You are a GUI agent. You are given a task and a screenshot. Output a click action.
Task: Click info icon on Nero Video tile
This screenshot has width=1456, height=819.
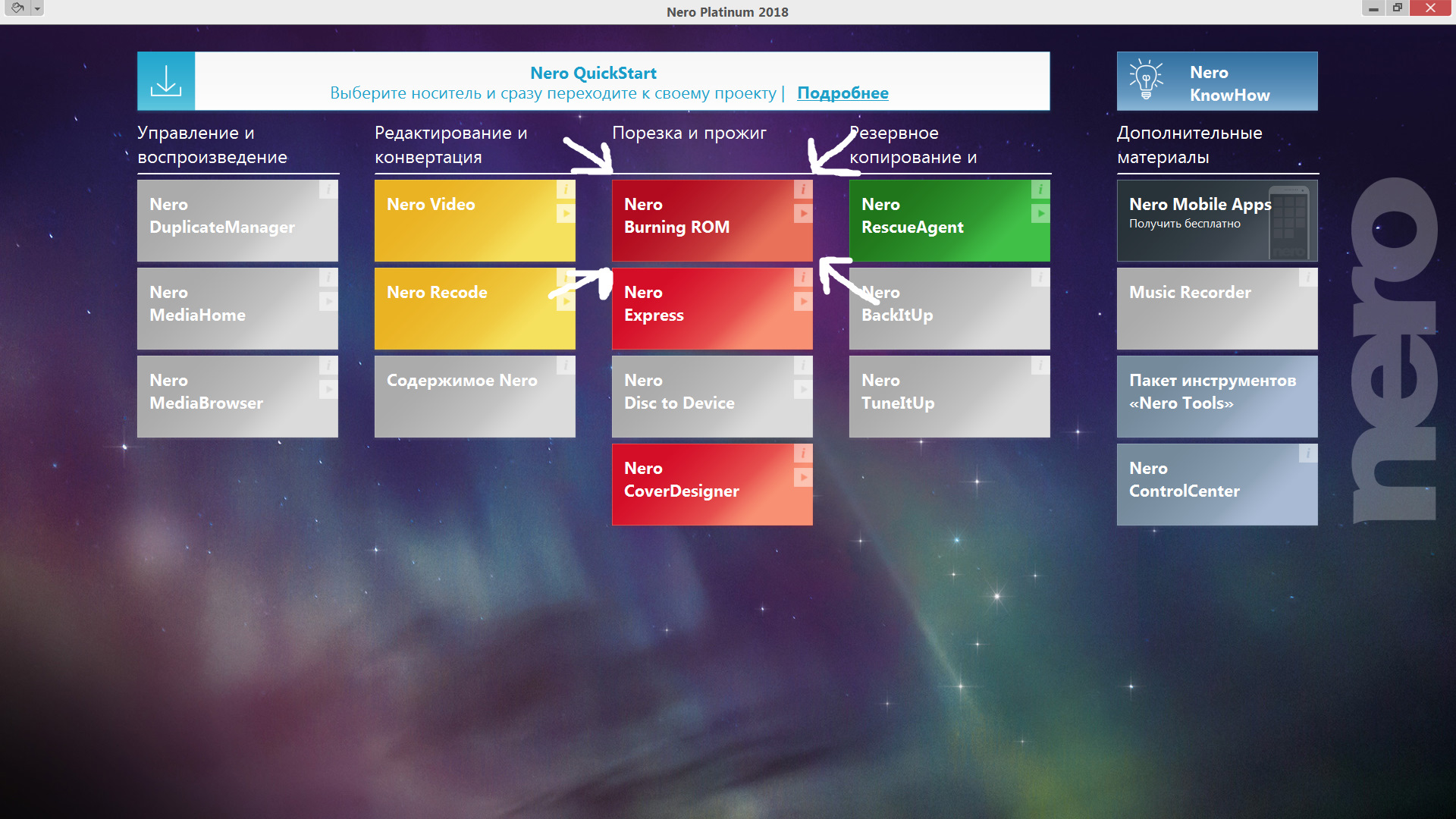[x=566, y=190]
